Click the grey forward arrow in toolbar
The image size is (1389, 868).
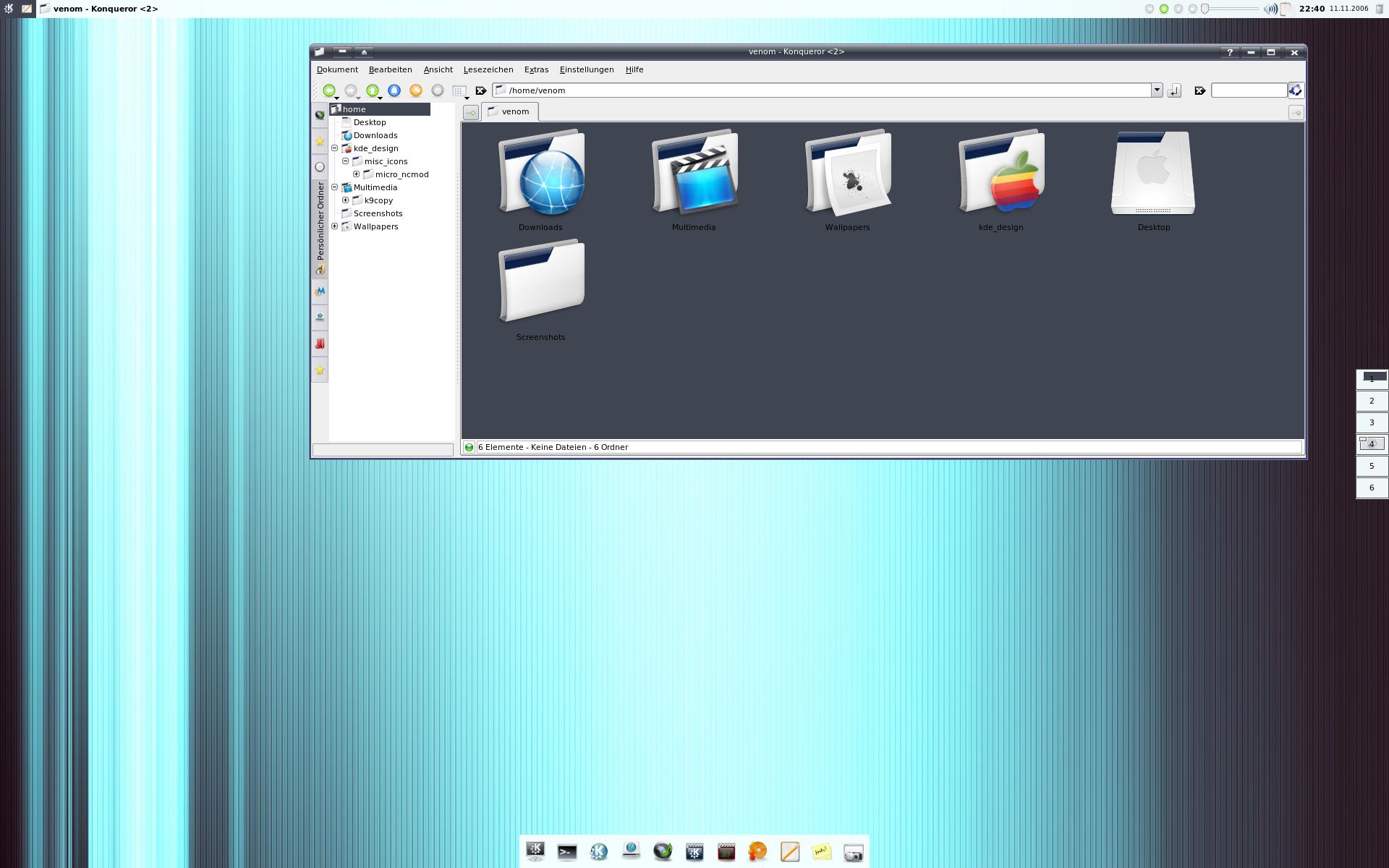point(350,90)
